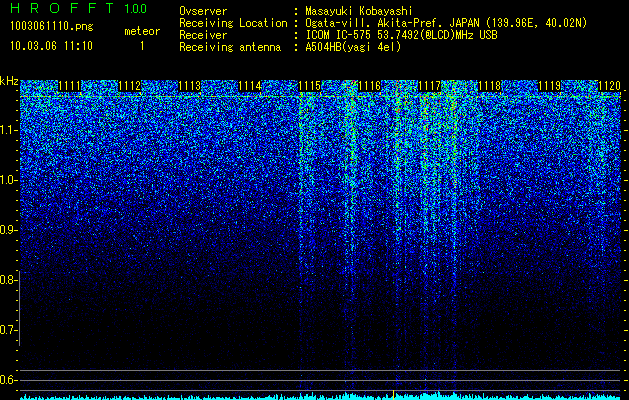Click the 0.6 frequency axis label
629x400 pixels.
click(x=8, y=380)
